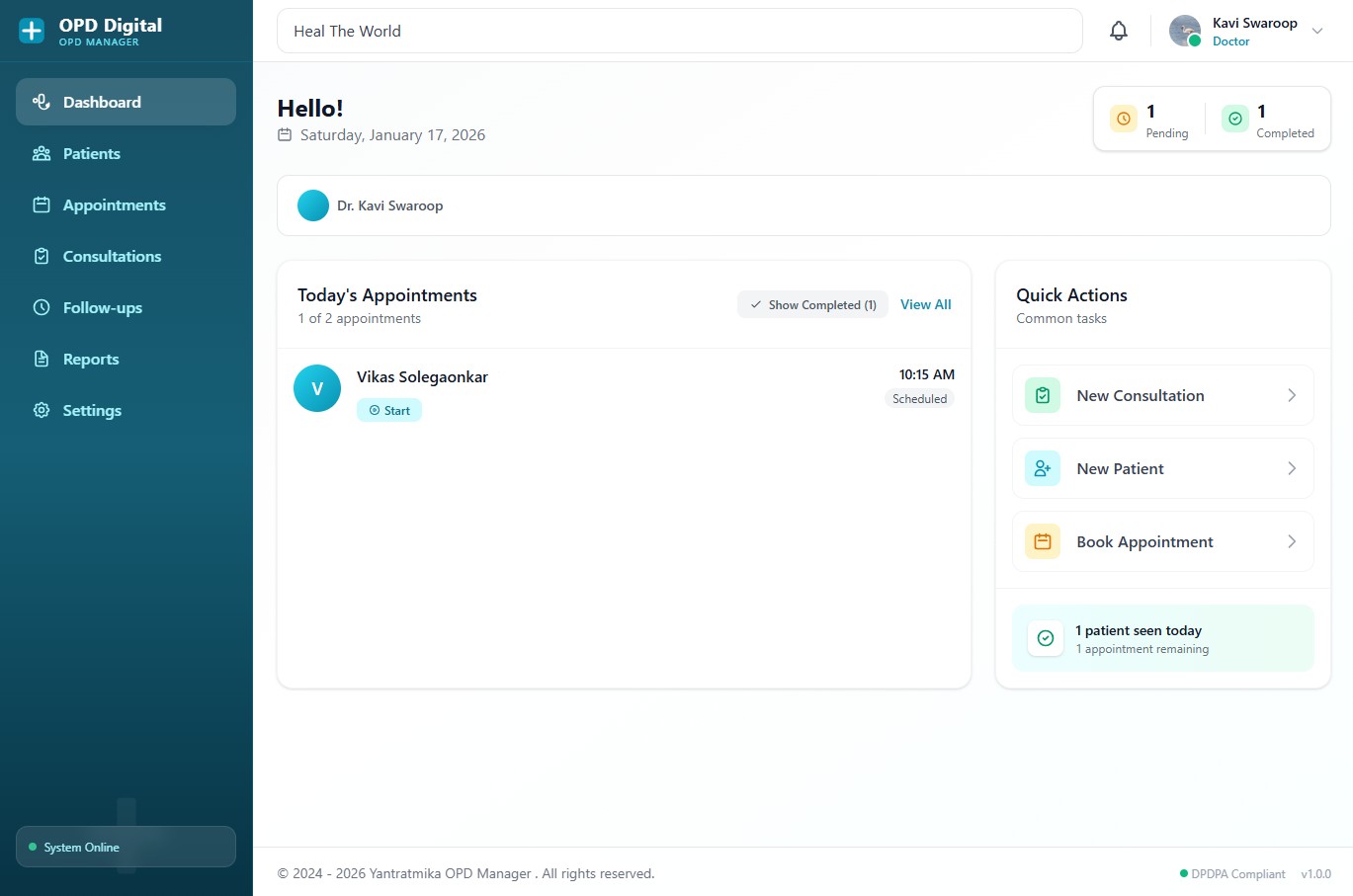Click the Settings gear icon
This screenshot has height=896, width=1353.
click(x=40, y=410)
